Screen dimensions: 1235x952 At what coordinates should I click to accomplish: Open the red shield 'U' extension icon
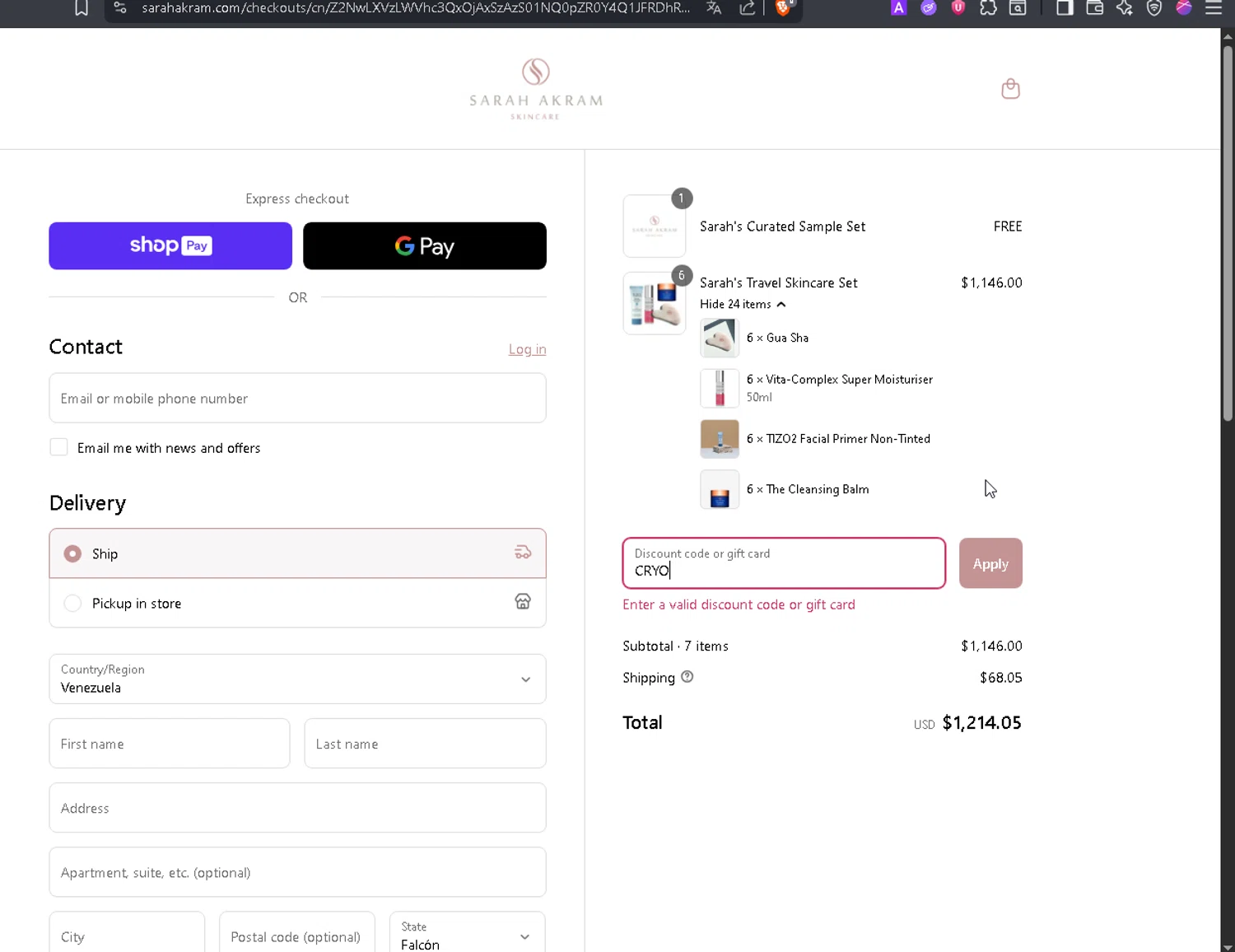tap(958, 8)
